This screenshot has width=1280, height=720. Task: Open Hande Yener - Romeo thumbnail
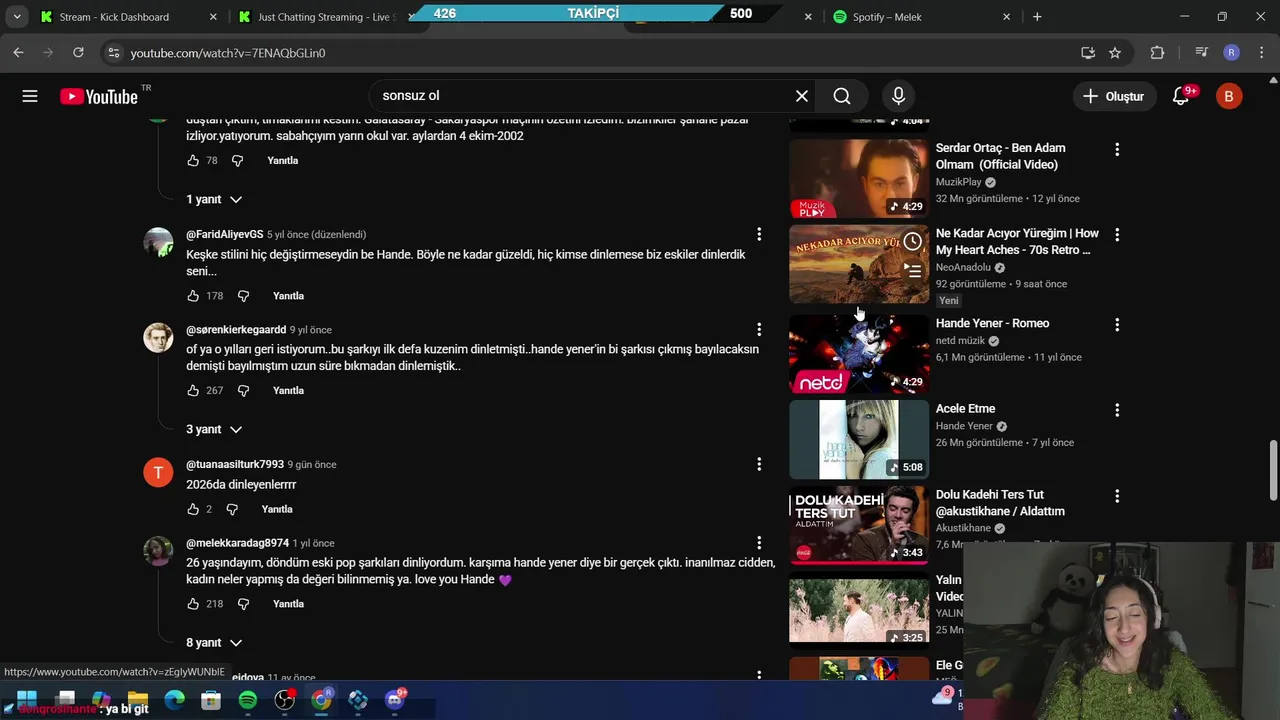tap(859, 354)
